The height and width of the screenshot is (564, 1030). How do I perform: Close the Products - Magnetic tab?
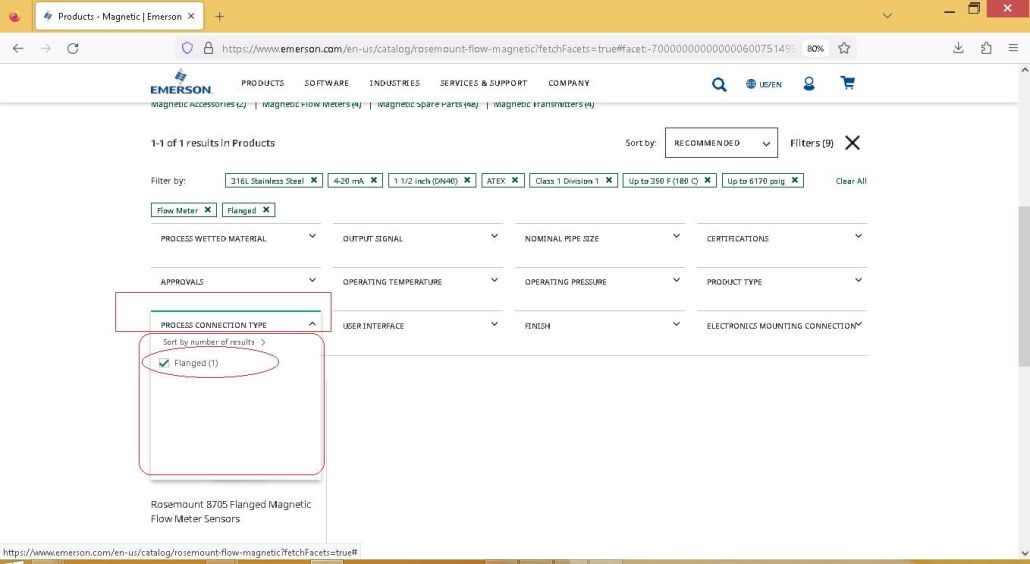tap(191, 16)
